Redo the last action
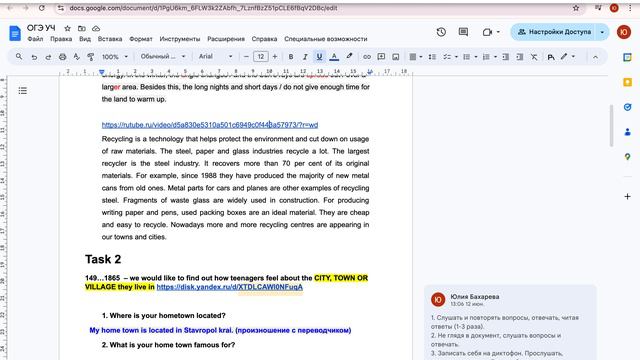The width and height of the screenshot is (640, 360). (x=48, y=57)
